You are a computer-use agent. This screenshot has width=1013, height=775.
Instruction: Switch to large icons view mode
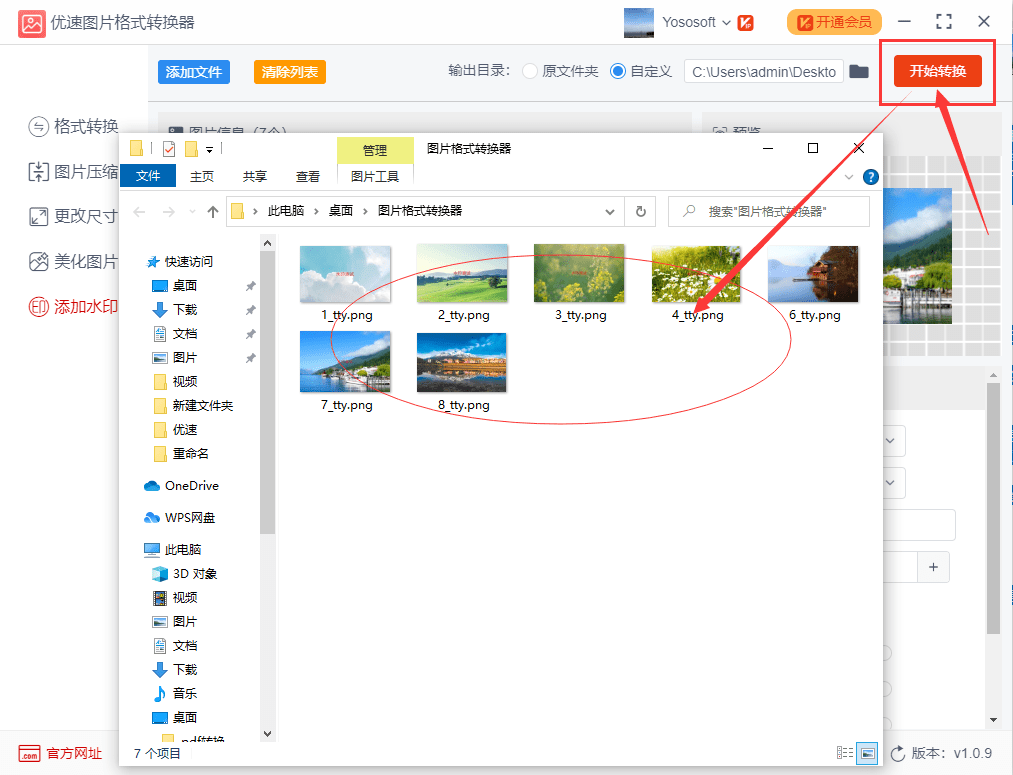(867, 753)
